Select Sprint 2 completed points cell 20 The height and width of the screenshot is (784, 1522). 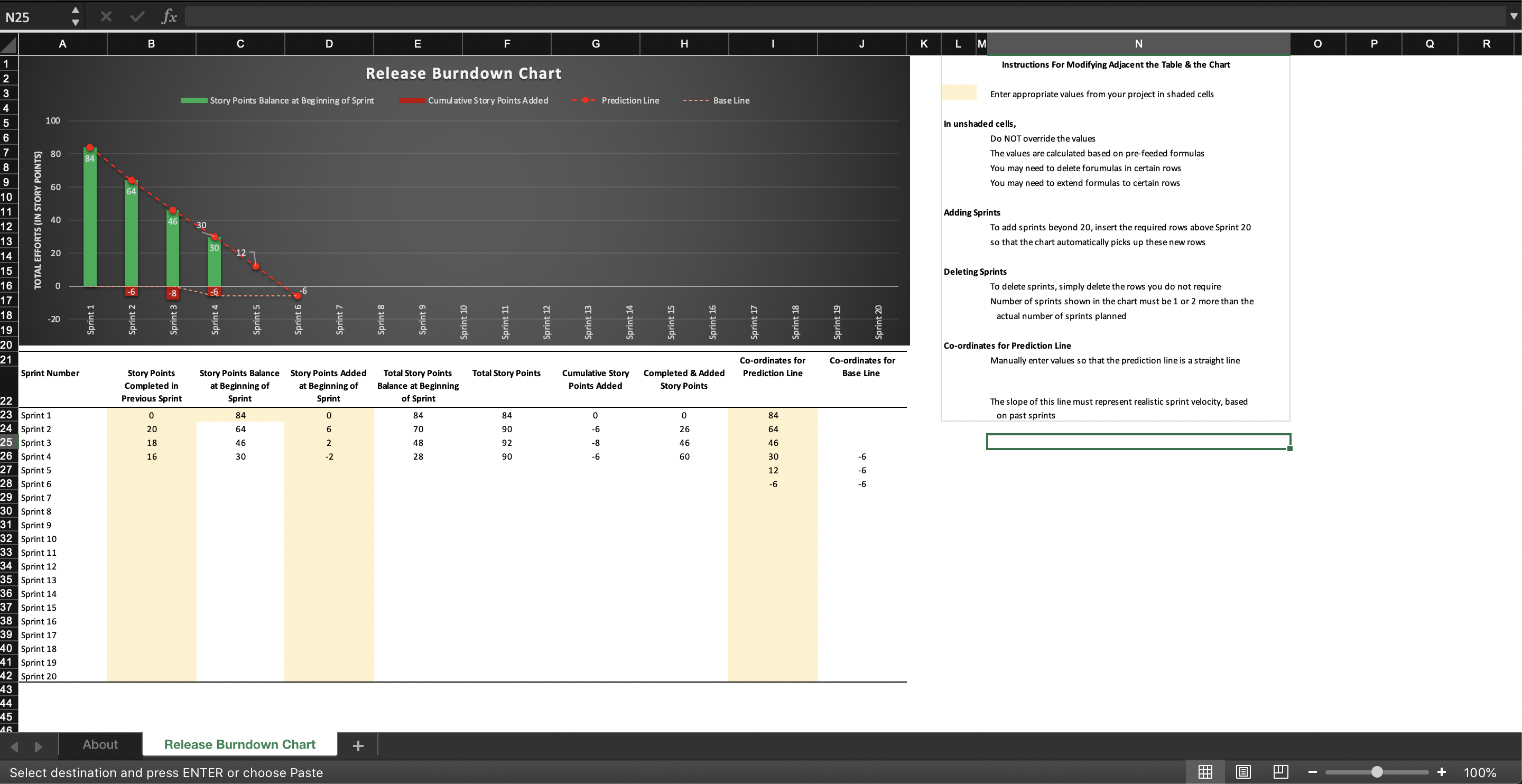click(x=151, y=429)
